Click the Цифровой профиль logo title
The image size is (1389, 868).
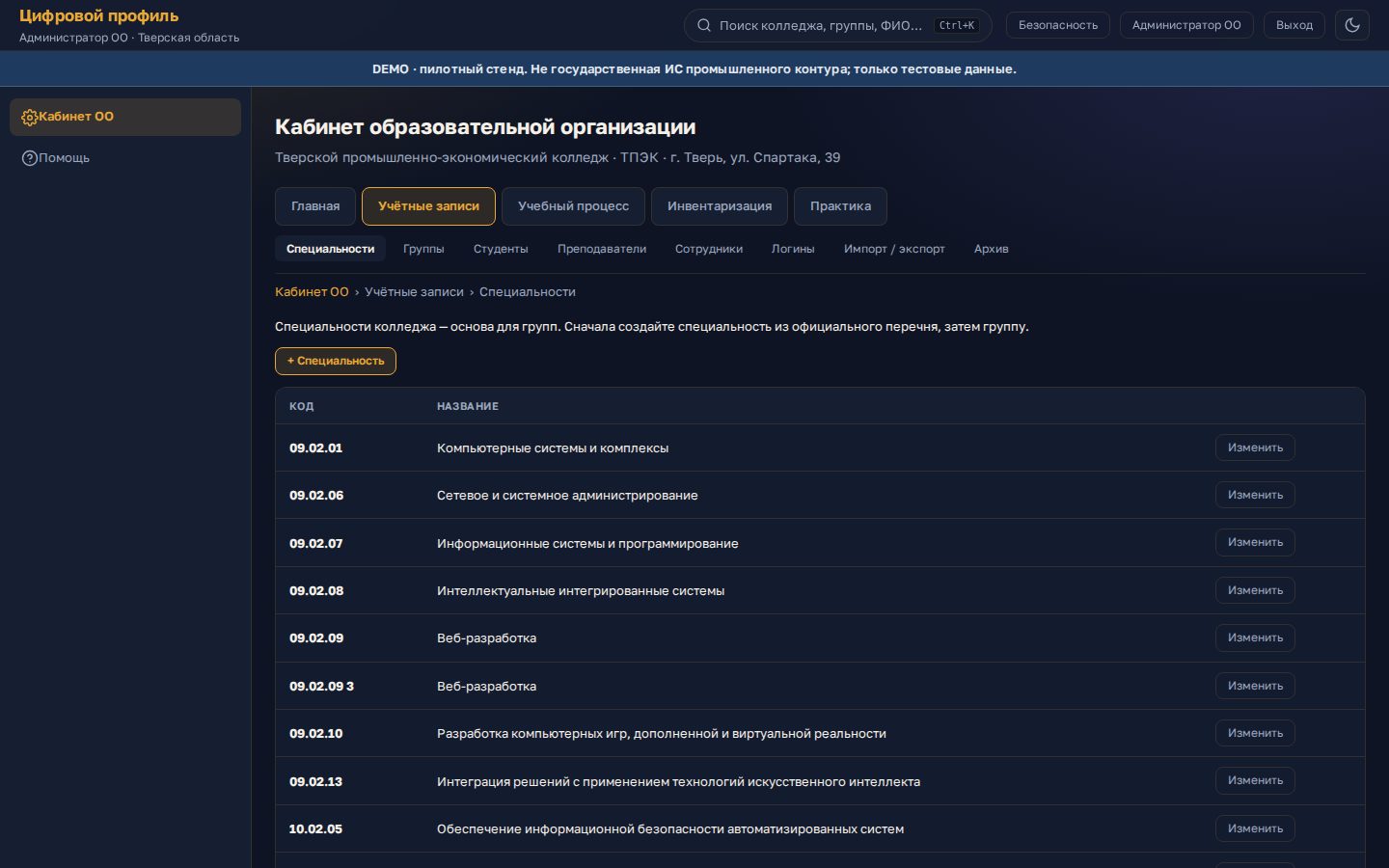[98, 16]
